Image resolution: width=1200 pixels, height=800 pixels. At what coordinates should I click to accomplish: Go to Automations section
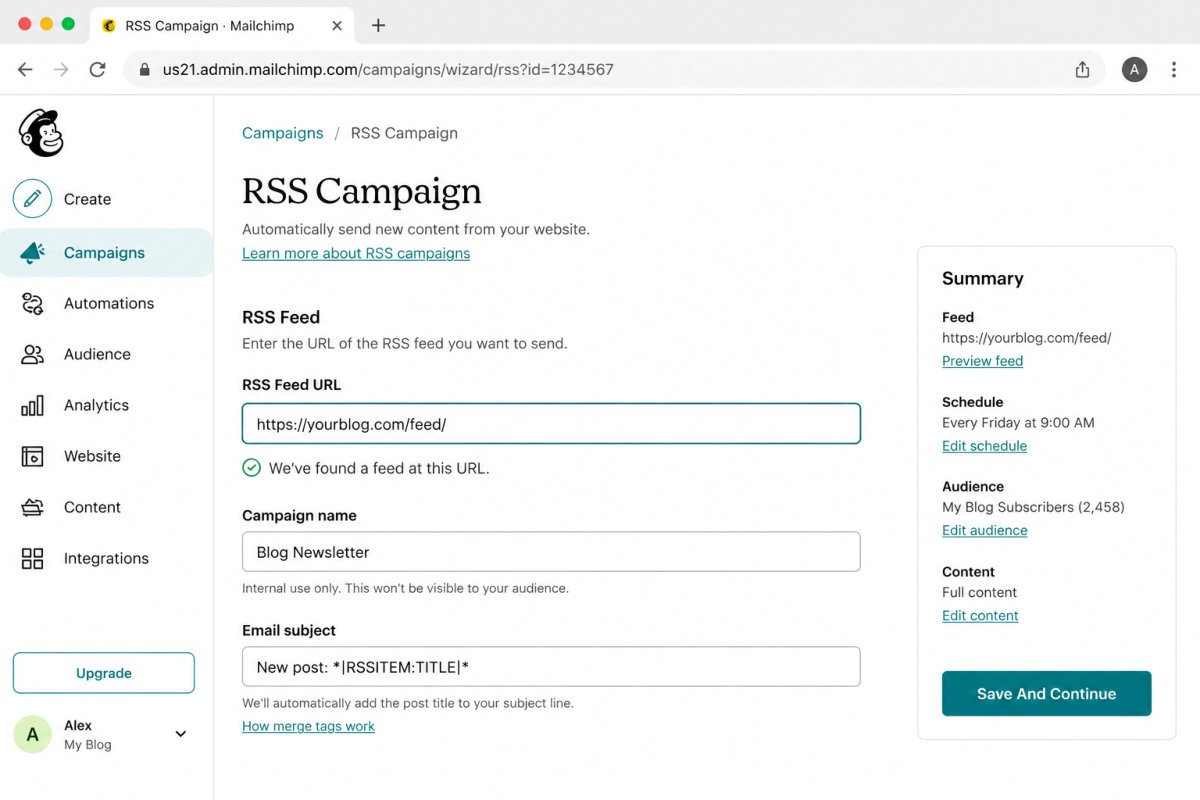109,304
